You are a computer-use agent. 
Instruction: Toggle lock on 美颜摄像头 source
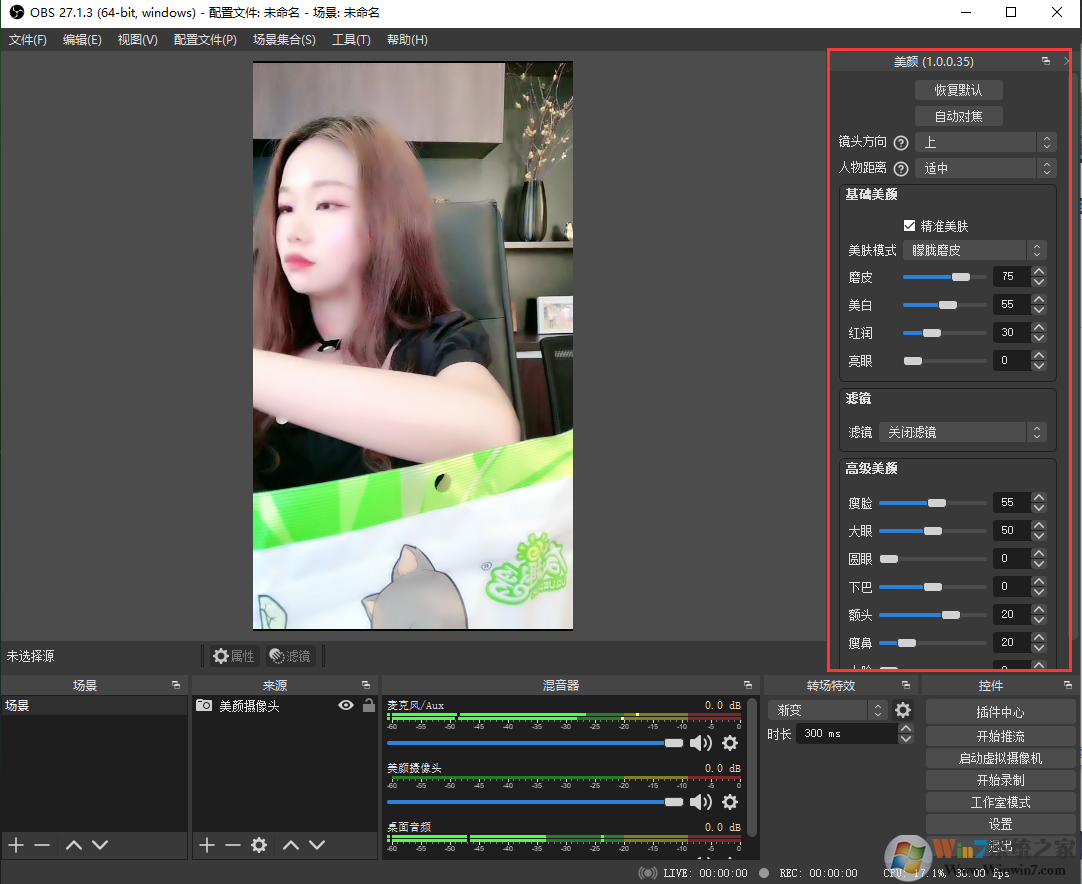(x=369, y=705)
